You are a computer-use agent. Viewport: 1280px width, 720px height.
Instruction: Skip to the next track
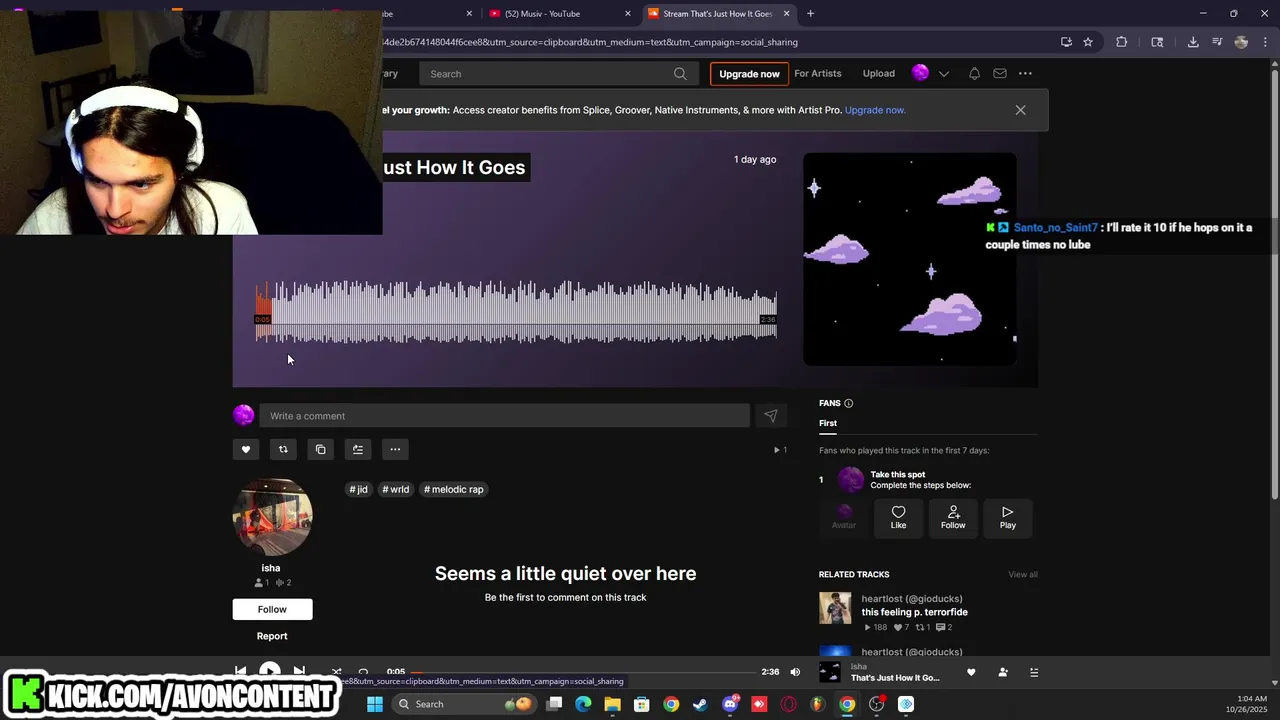299,671
